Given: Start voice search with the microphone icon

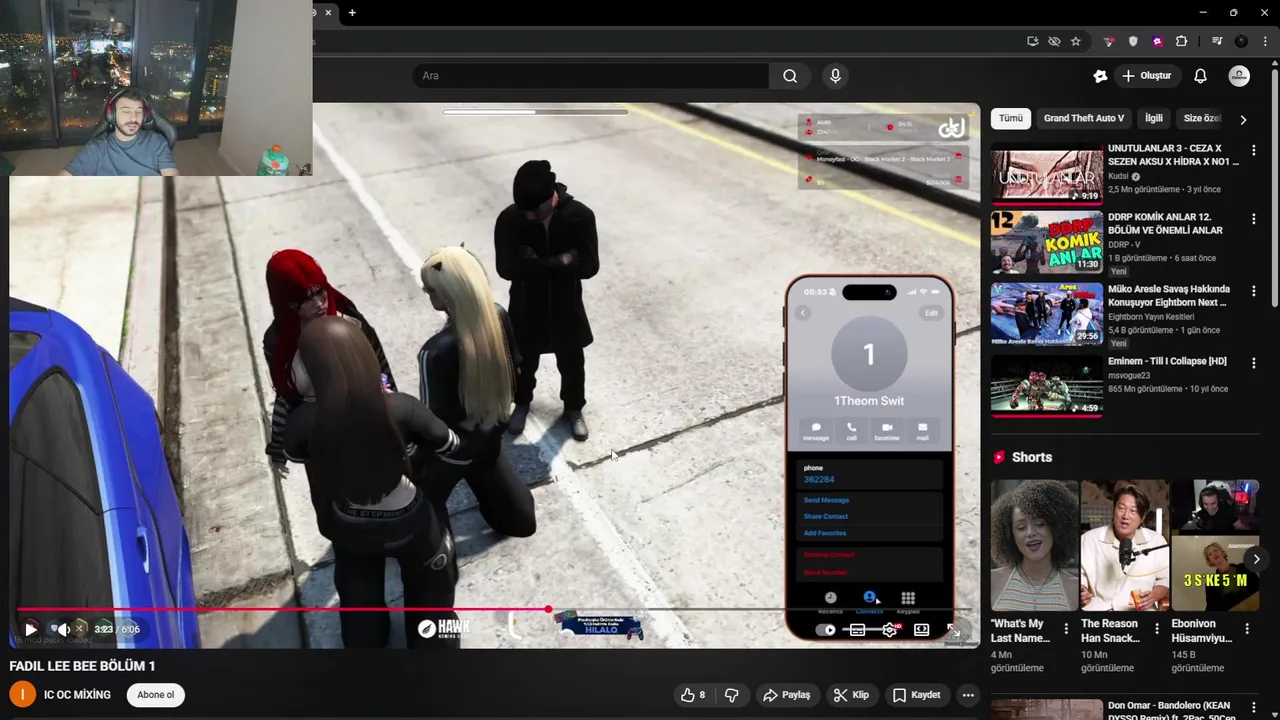Looking at the screenshot, I should click(835, 76).
